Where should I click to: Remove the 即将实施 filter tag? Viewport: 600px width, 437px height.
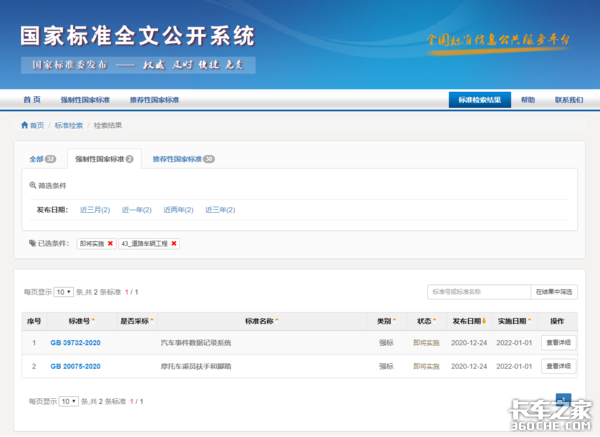(x=110, y=243)
